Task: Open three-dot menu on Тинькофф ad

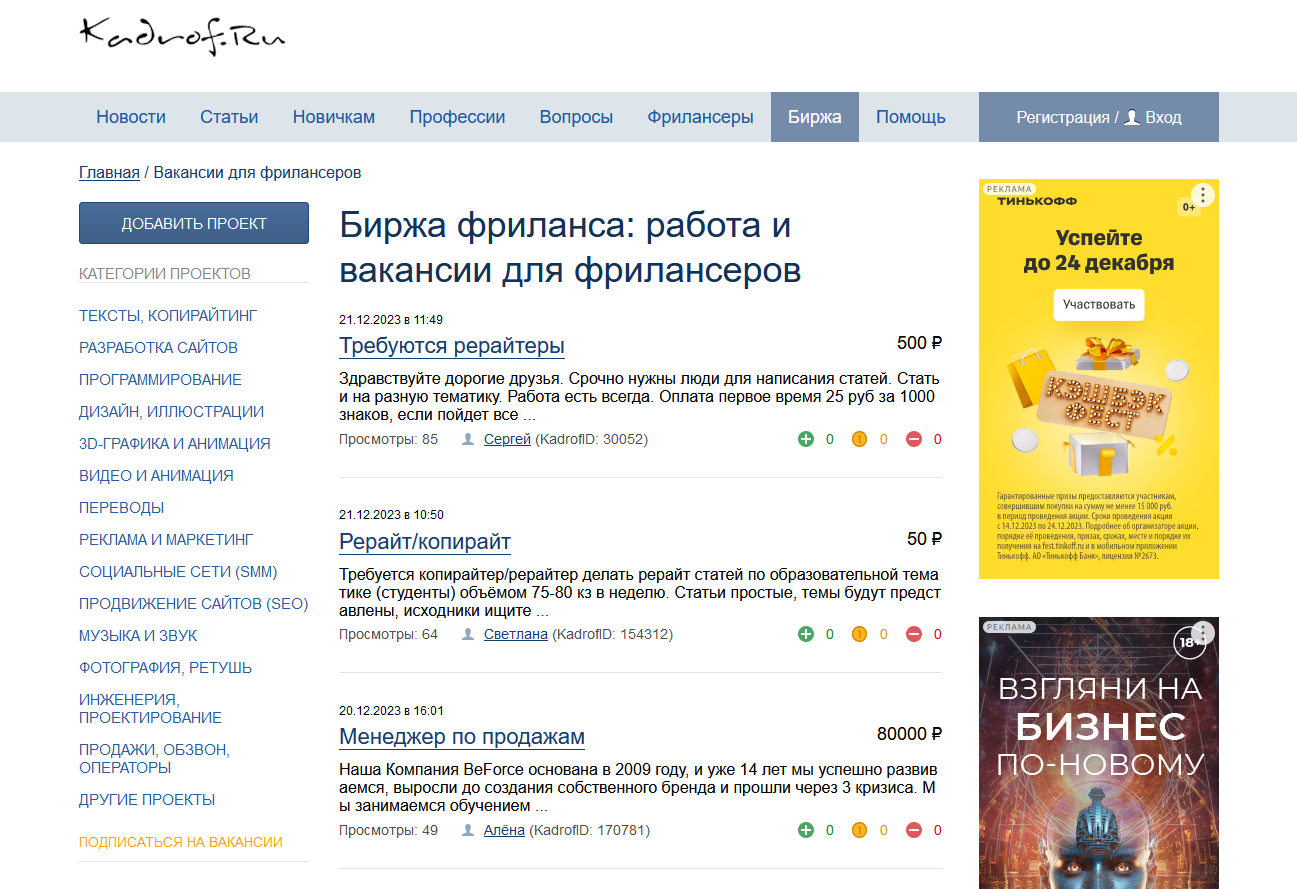Action: 1203,194
